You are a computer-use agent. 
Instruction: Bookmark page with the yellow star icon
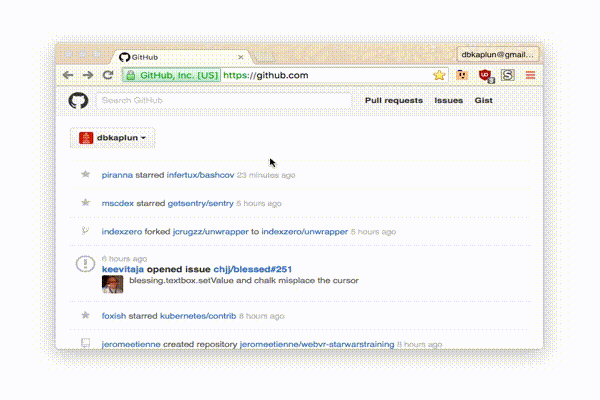tap(439, 75)
